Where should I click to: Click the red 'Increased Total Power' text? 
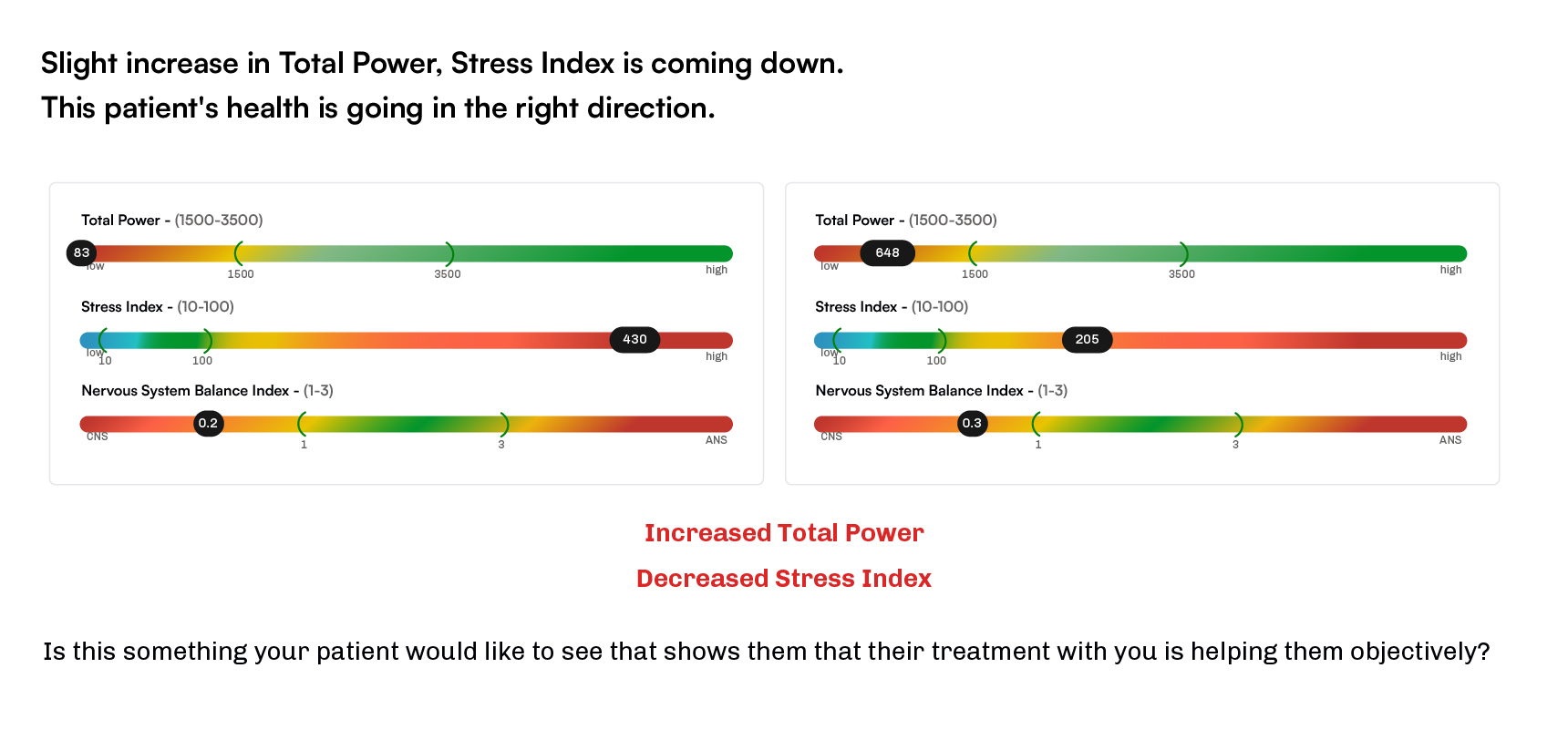click(x=784, y=533)
